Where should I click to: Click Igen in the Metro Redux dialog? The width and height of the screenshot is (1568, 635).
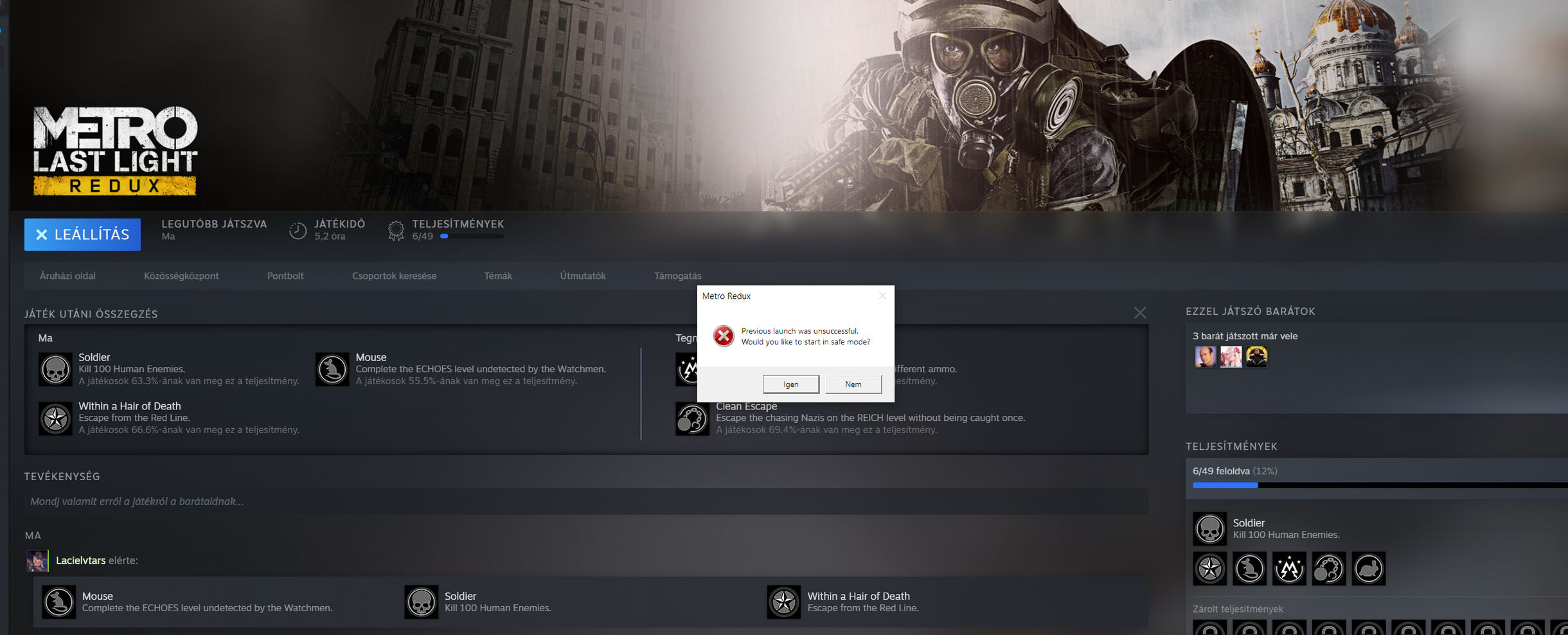click(x=791, y=384)
